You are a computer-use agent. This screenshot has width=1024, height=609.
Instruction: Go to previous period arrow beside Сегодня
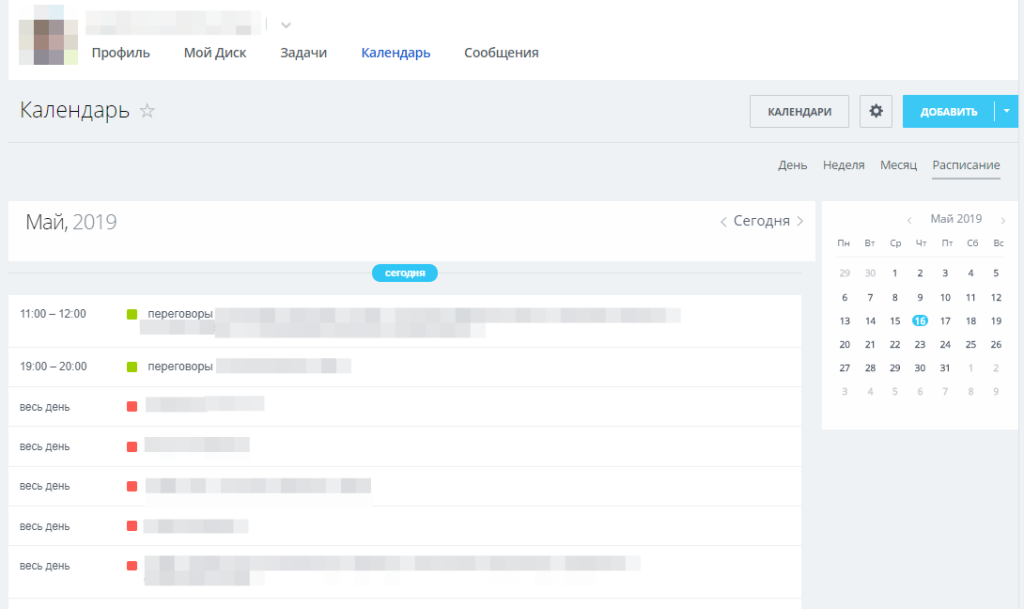723,222
